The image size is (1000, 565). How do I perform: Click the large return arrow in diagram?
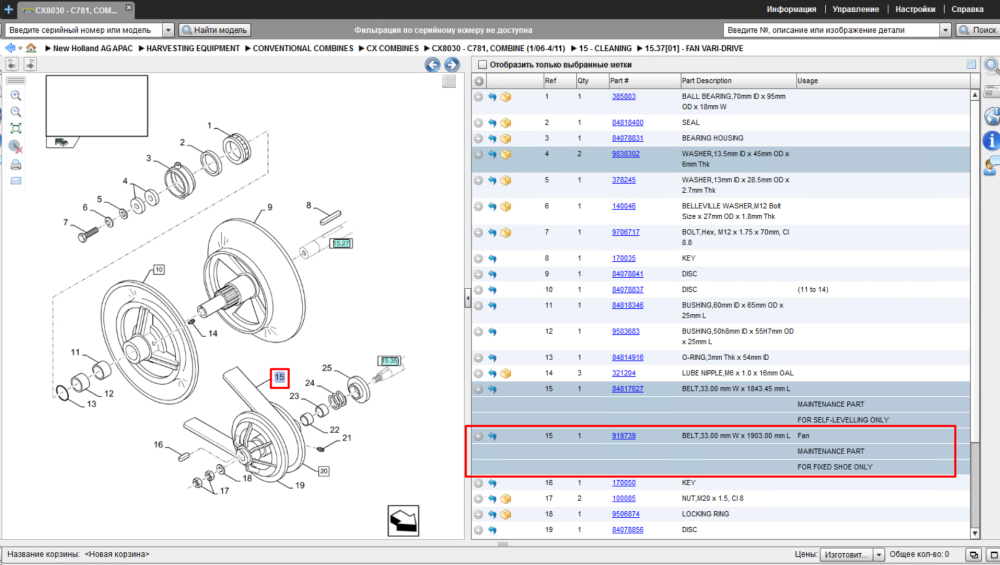(403, 520)
